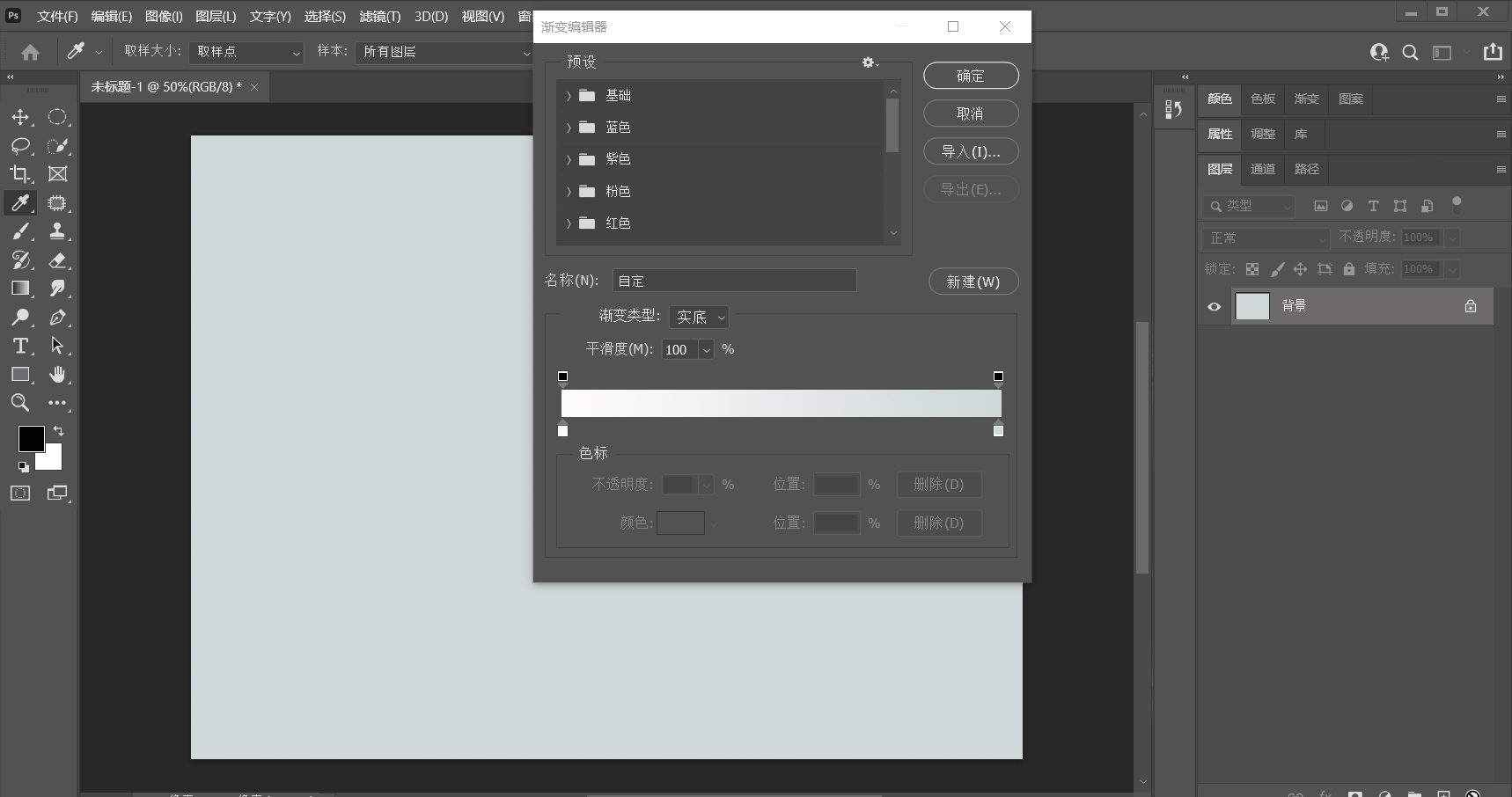This screenshot has width=1512, height=797.
Task: Expand the 紫色 gradient preset folder
Action: pos(569,159)
